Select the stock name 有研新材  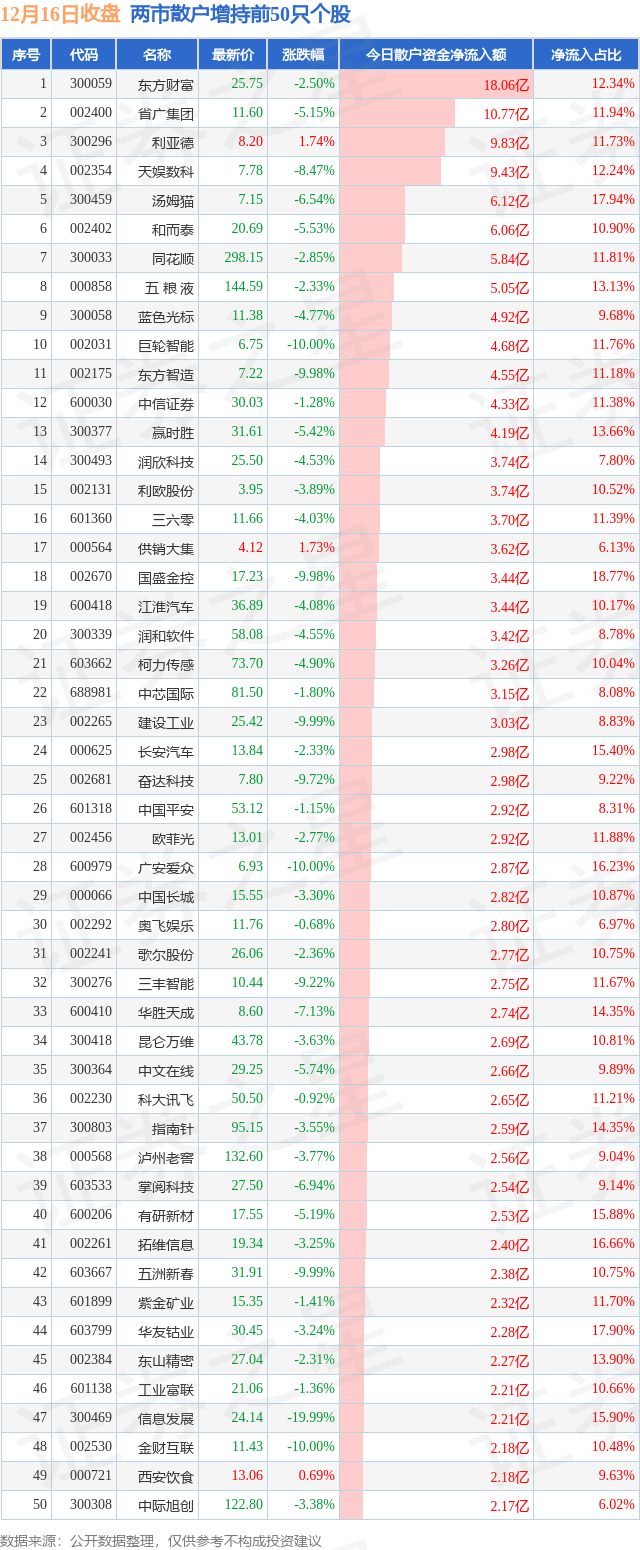166,1215
